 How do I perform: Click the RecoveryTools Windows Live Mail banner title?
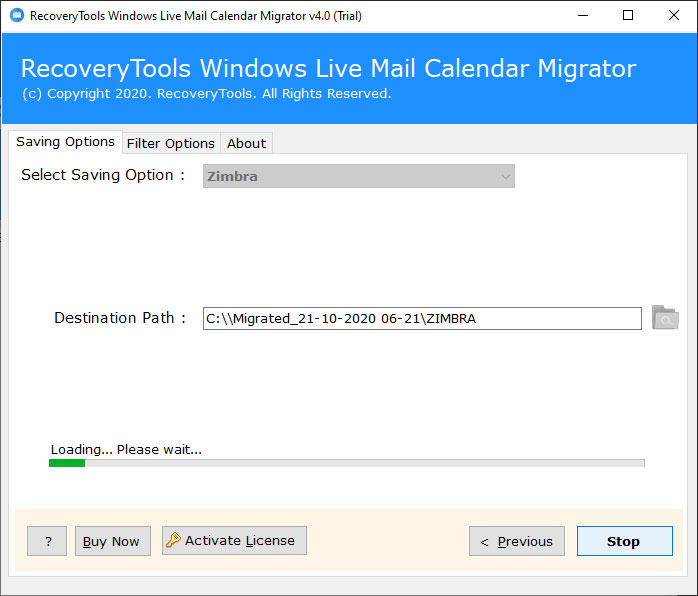point(329,69)
